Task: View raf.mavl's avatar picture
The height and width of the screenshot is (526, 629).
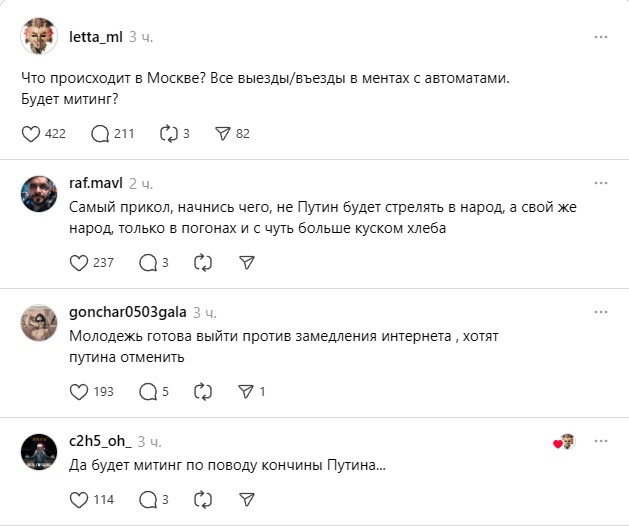Action: (39, 193)
